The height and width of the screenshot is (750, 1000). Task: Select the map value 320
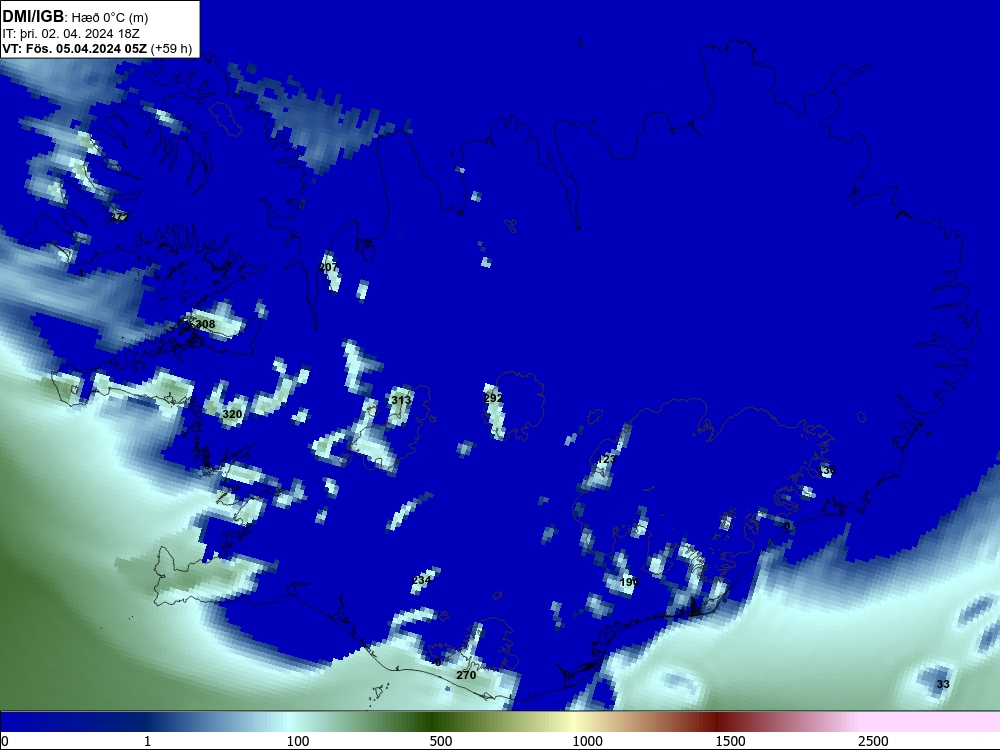click(232, 415)
